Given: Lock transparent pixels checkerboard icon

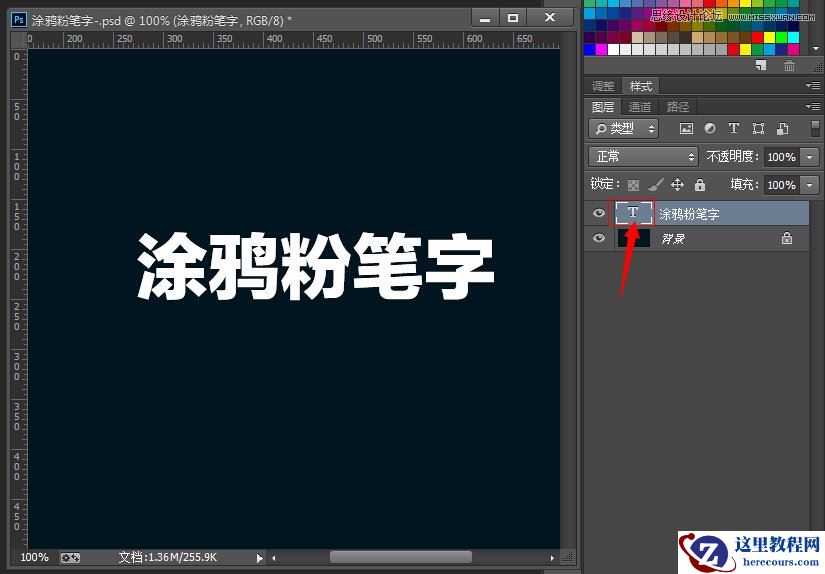Looking at the screenshot, I should (x=633, y=185).
